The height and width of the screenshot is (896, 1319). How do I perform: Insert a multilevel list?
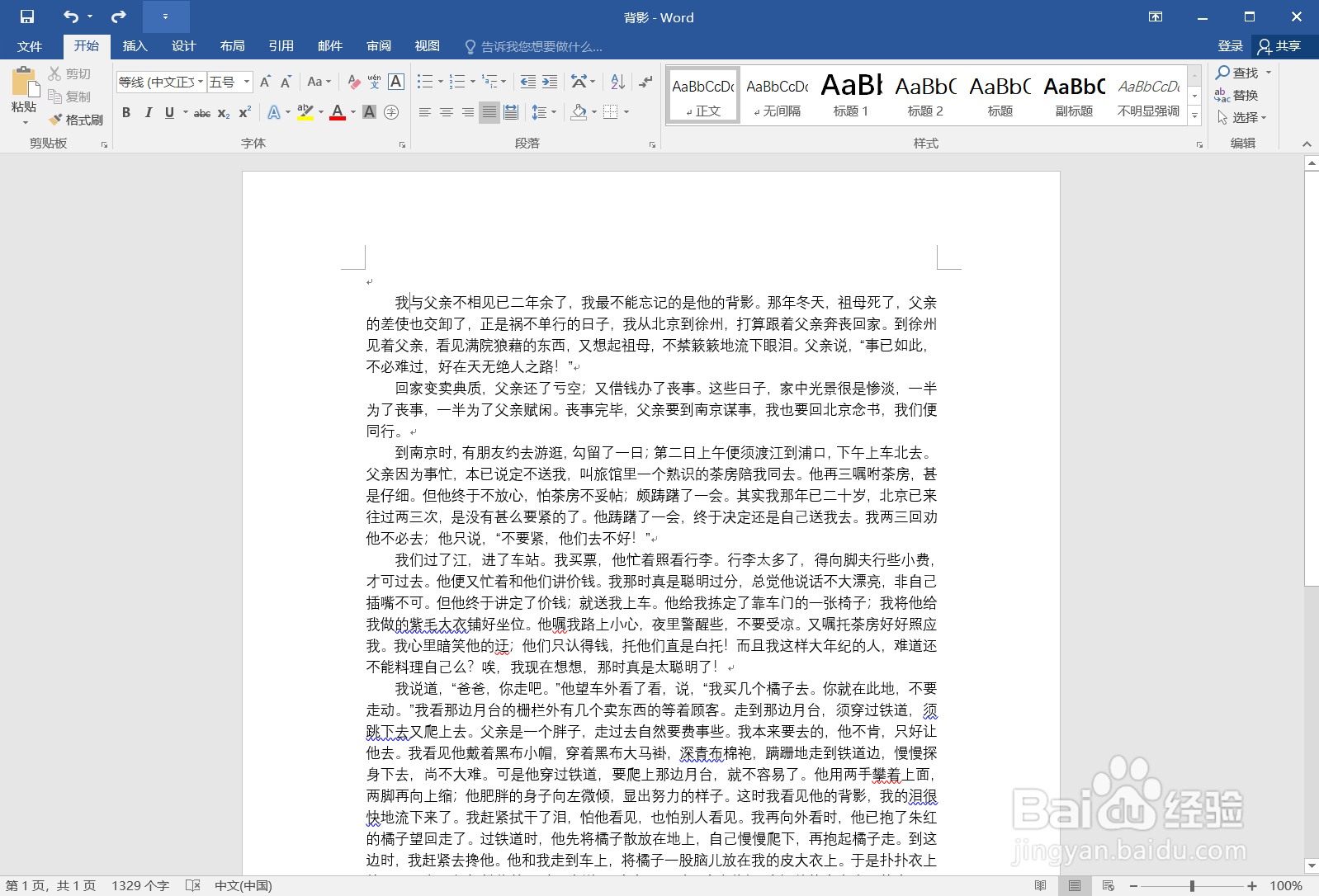pyautogui.click(x=490, y=82)
